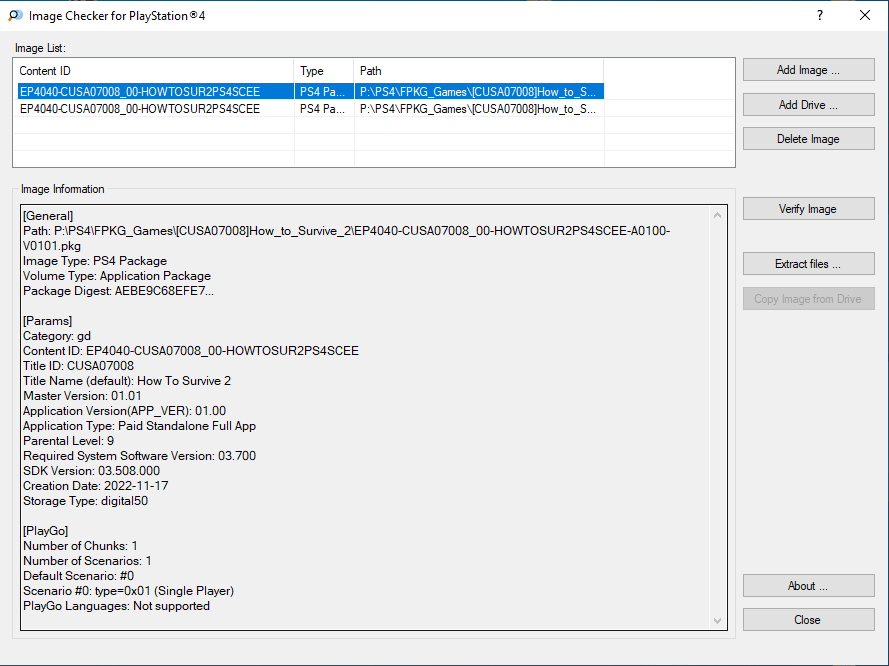889x666 pixels.
Task: Click the scroll up arrow in Image Information
Action: coord(717,215)
